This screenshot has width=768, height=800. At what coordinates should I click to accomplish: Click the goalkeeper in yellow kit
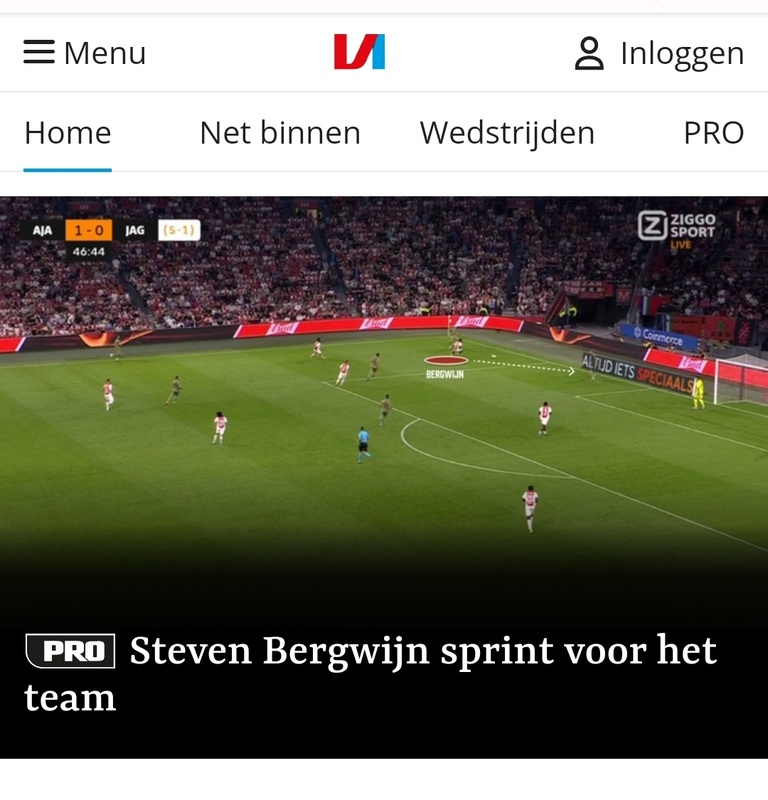pyautogui.click(x=698, y=393)
